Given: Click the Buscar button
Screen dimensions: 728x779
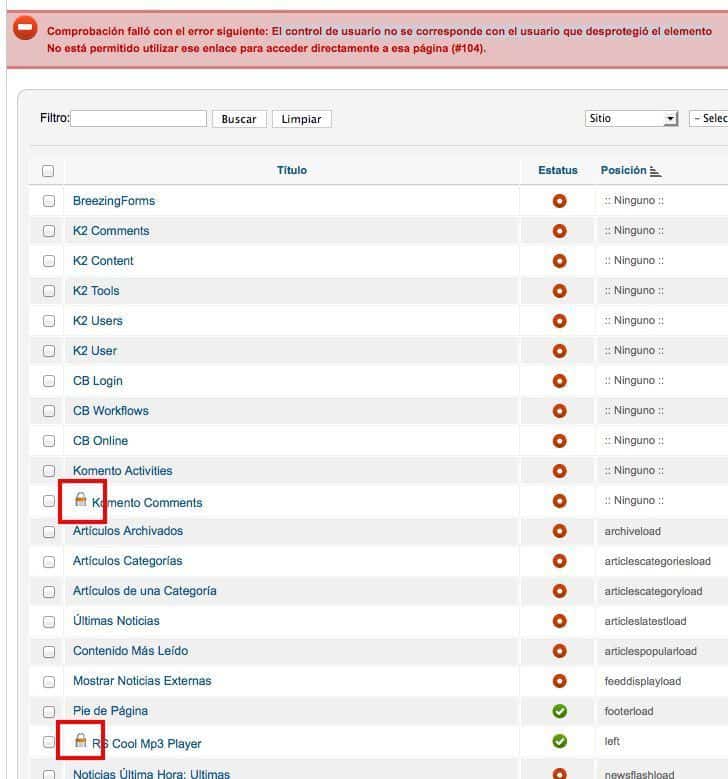Looking at the screenshot, I should 239,119.
